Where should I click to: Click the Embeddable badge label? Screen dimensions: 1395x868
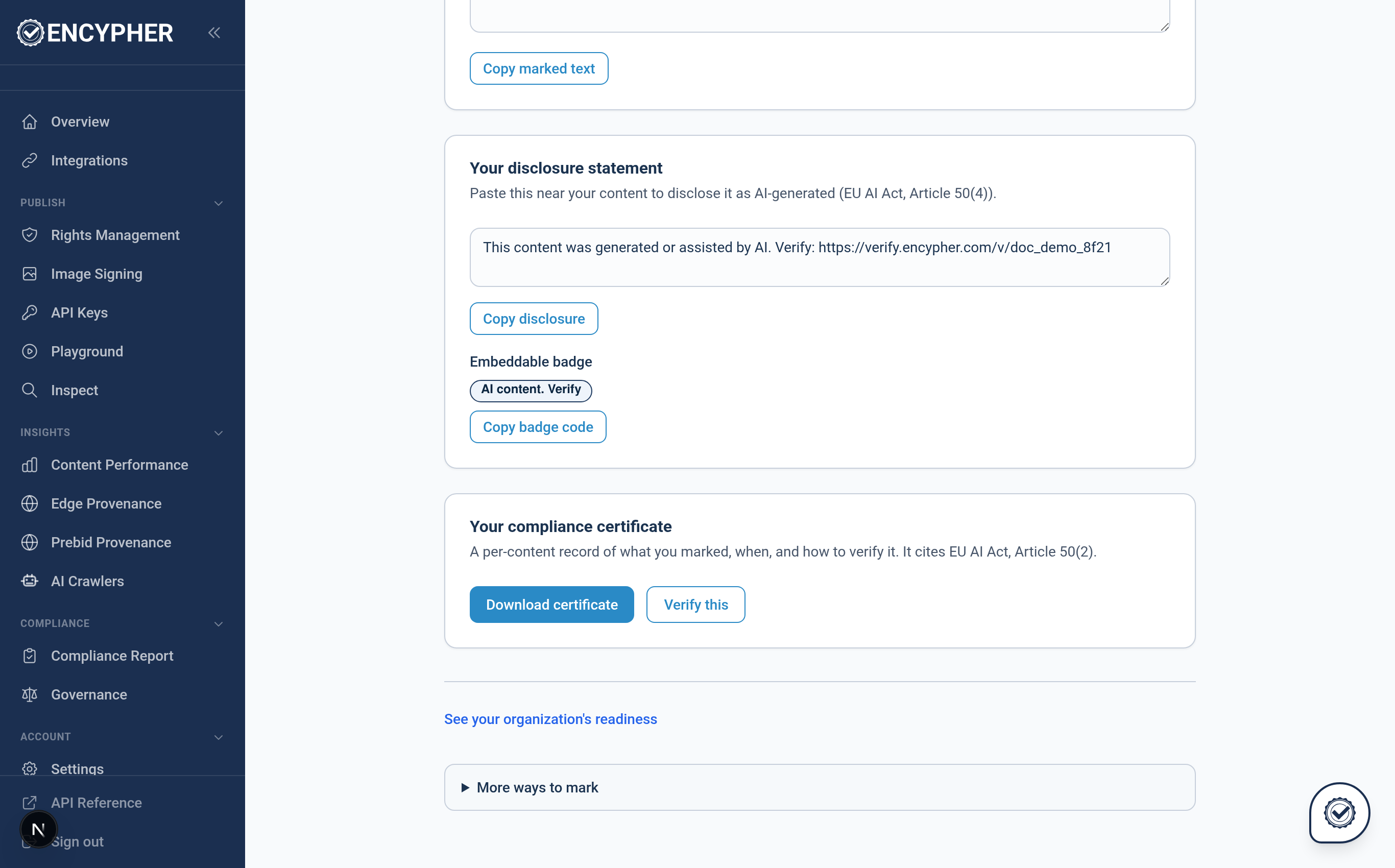pos(531,361)
